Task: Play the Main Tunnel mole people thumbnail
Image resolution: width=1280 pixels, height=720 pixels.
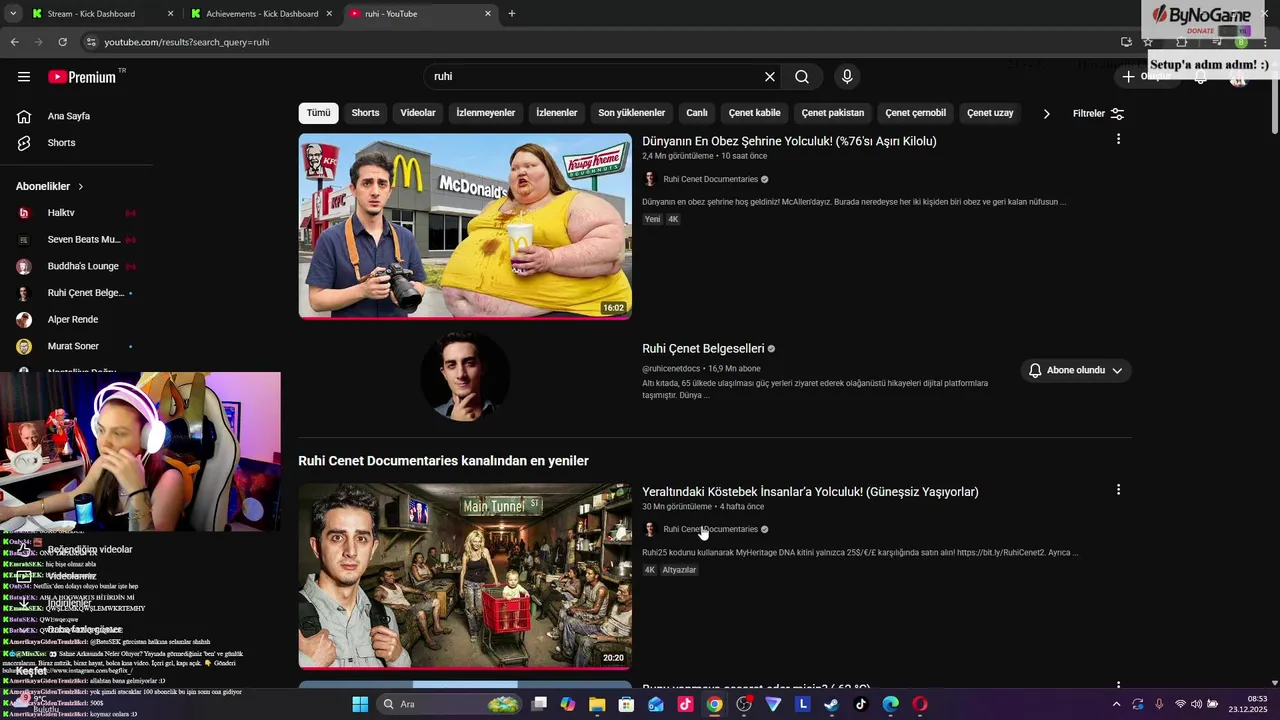Action: pyautogui.click(x=465, y=576)
